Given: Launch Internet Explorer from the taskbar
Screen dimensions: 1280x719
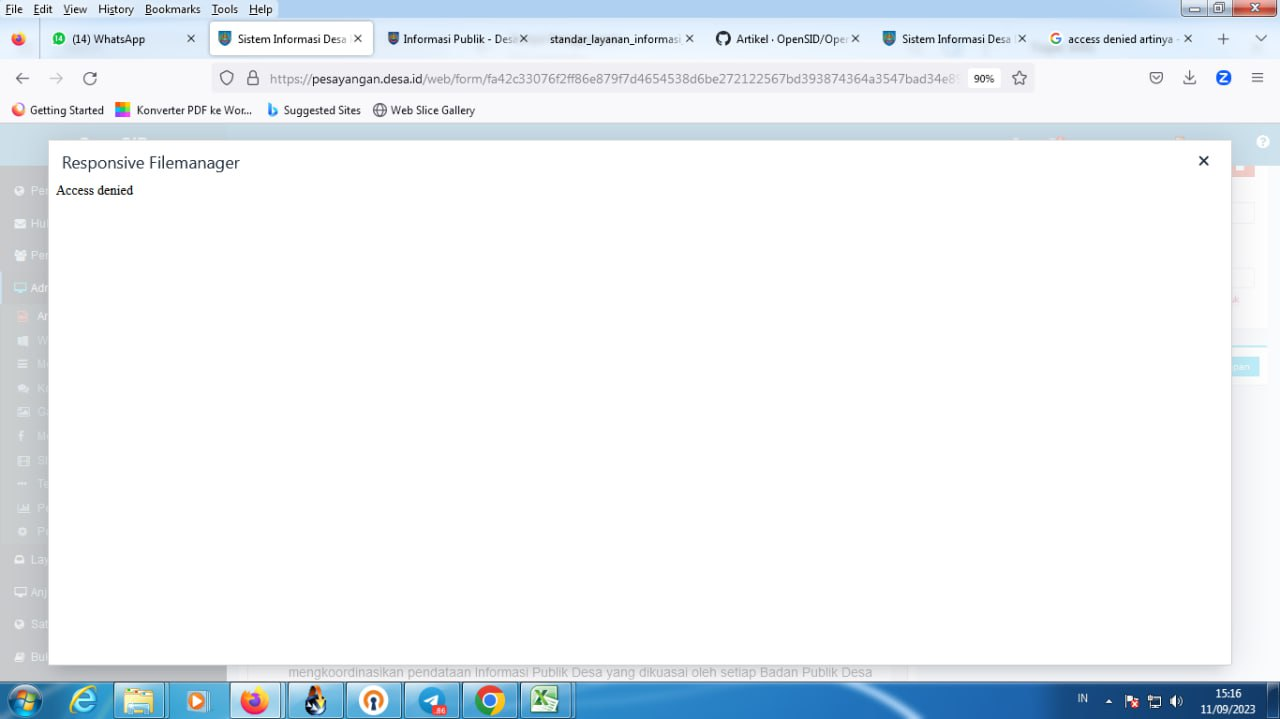Looking at the screenshot, I should pyautogui.click(x=82, y=701).
